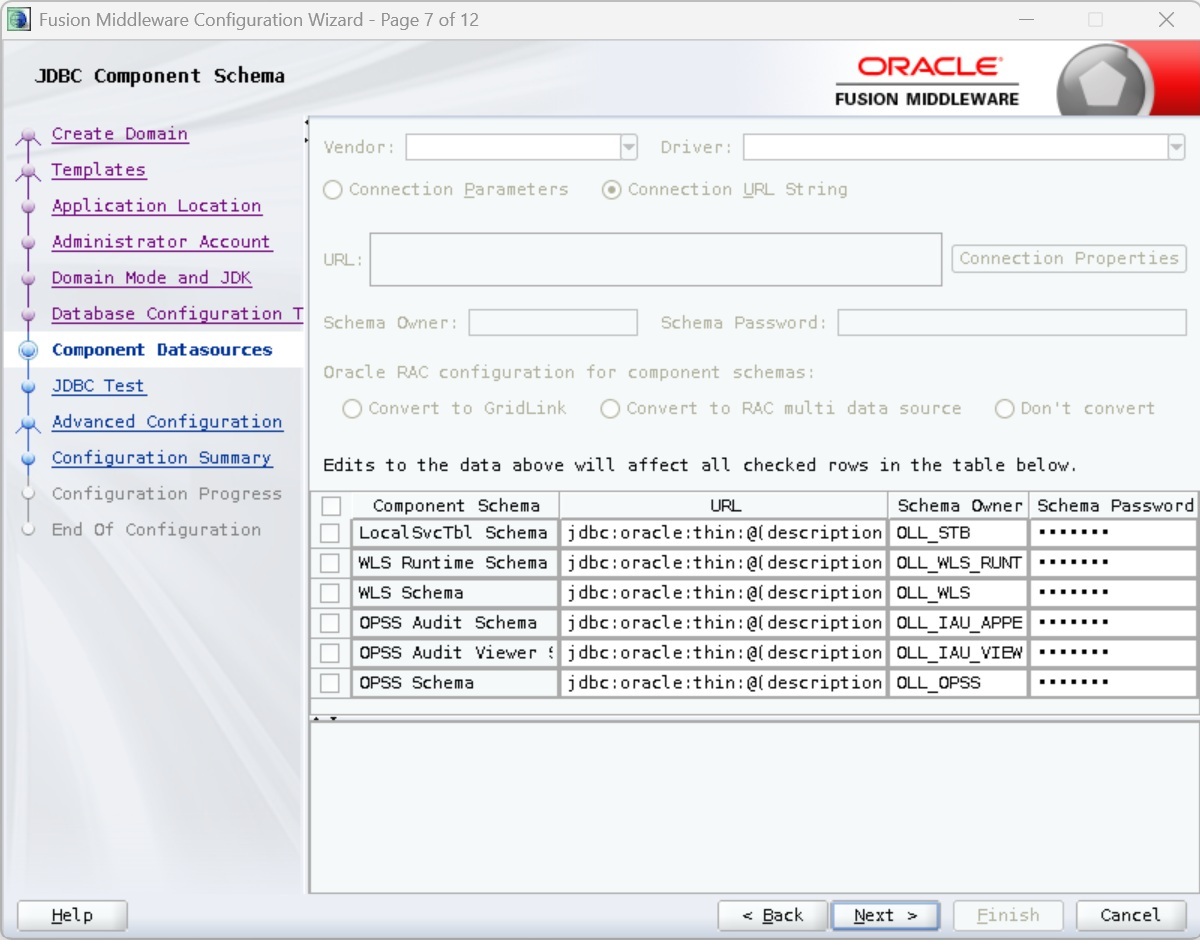Minimize the Configuration Wizard window
The height and width of the screenshot is (946, 1200).
tap(1026, 20)
